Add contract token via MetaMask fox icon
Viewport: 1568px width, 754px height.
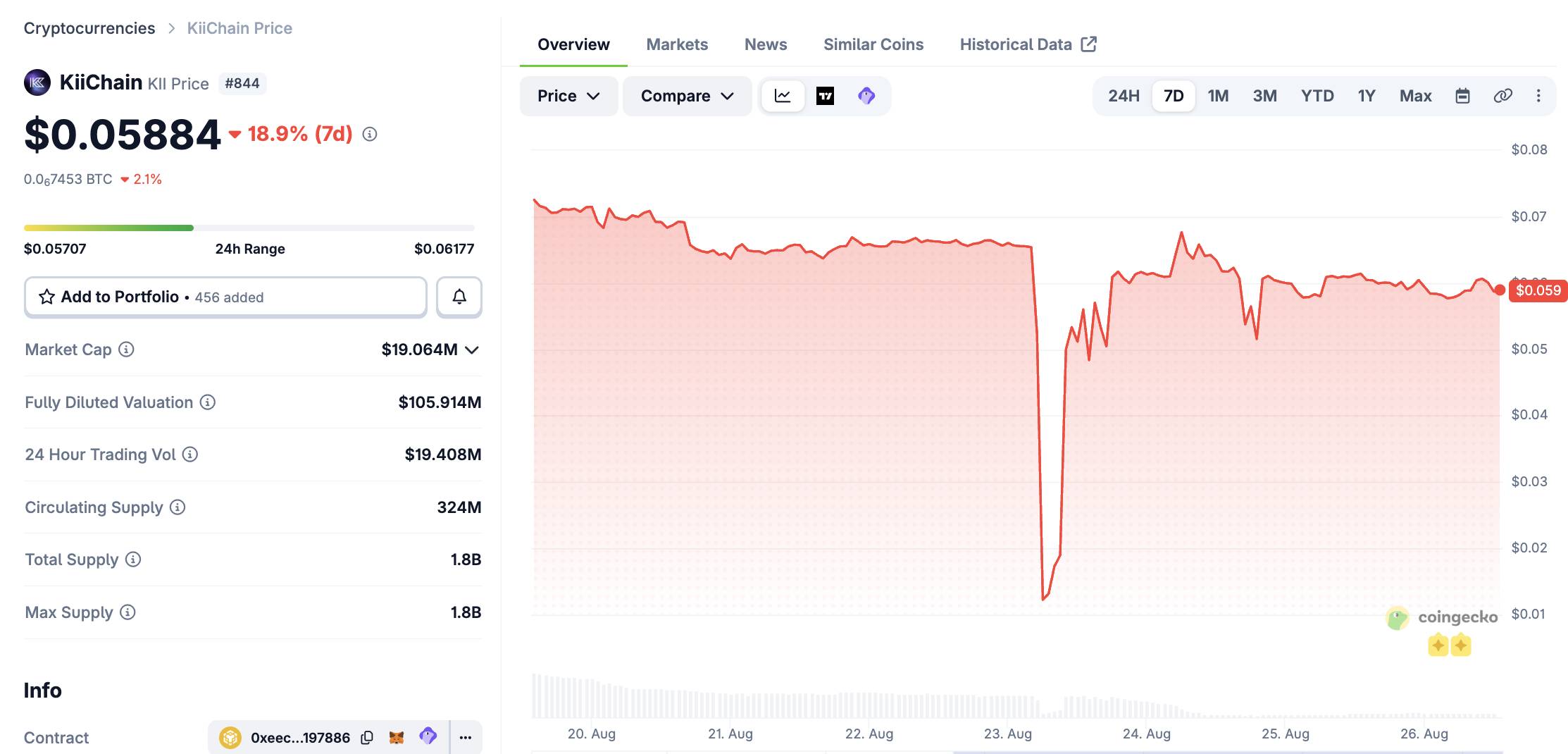pos(397,737)
